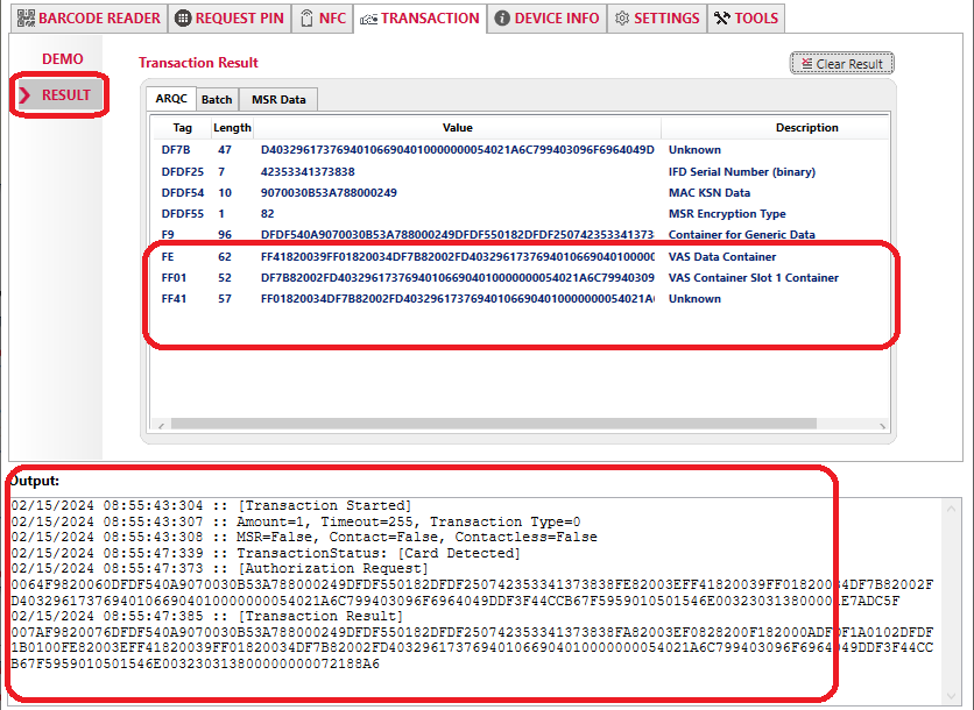
Task: Click the MSR Encryption Type description
Action: (x=727, y=214)
